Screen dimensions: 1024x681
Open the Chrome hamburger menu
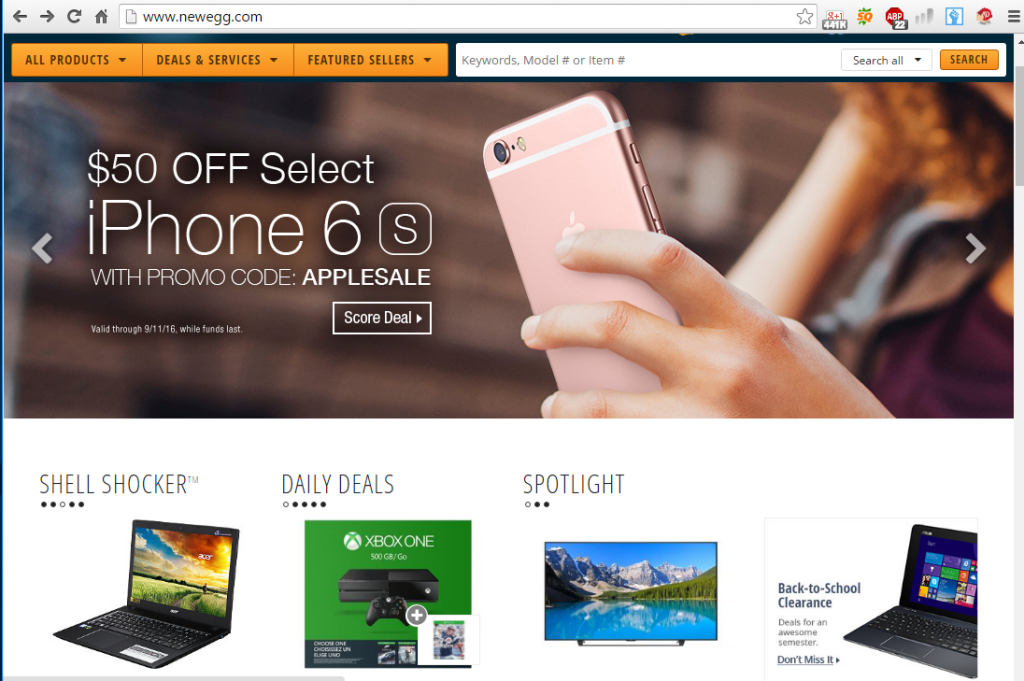(1013, 16)
